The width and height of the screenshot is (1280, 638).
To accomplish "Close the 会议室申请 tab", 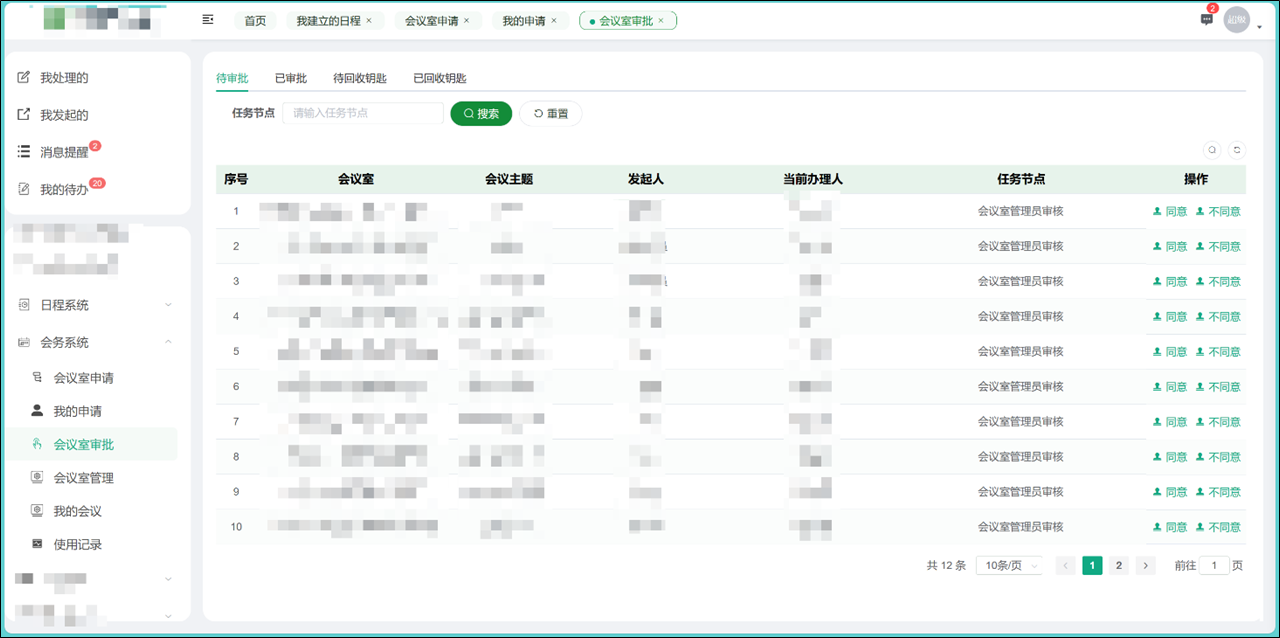I will [466, 20].
